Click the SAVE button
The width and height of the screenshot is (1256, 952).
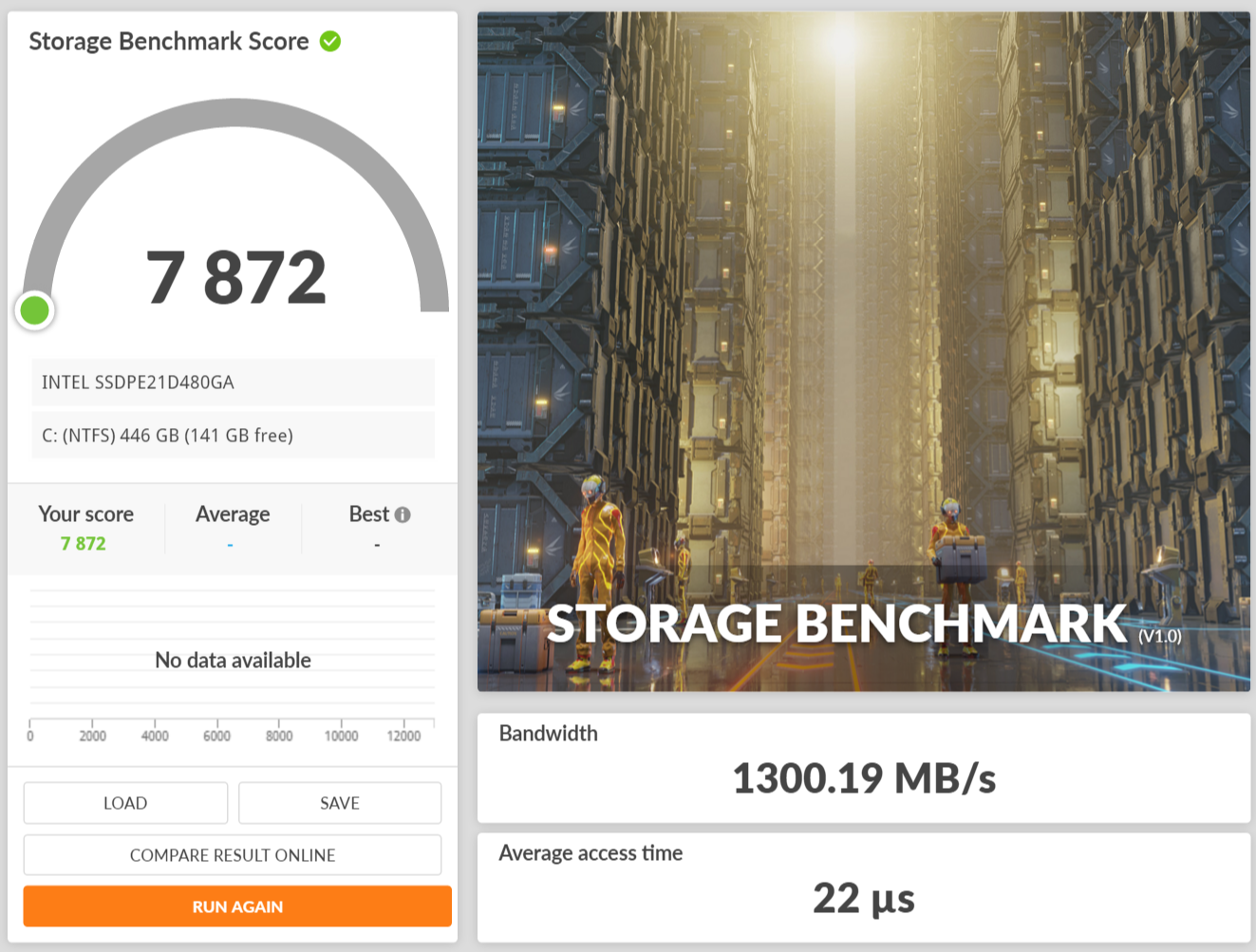340,803
